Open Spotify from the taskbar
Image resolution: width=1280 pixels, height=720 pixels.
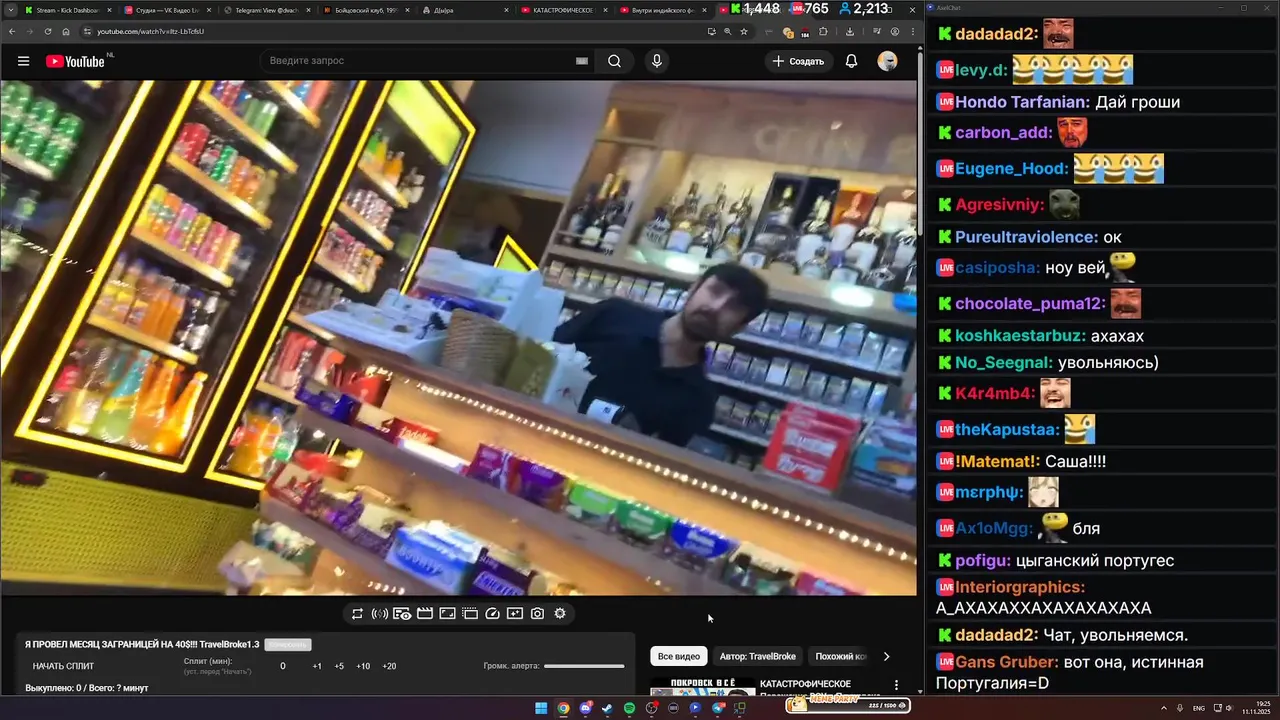point(629,708)
